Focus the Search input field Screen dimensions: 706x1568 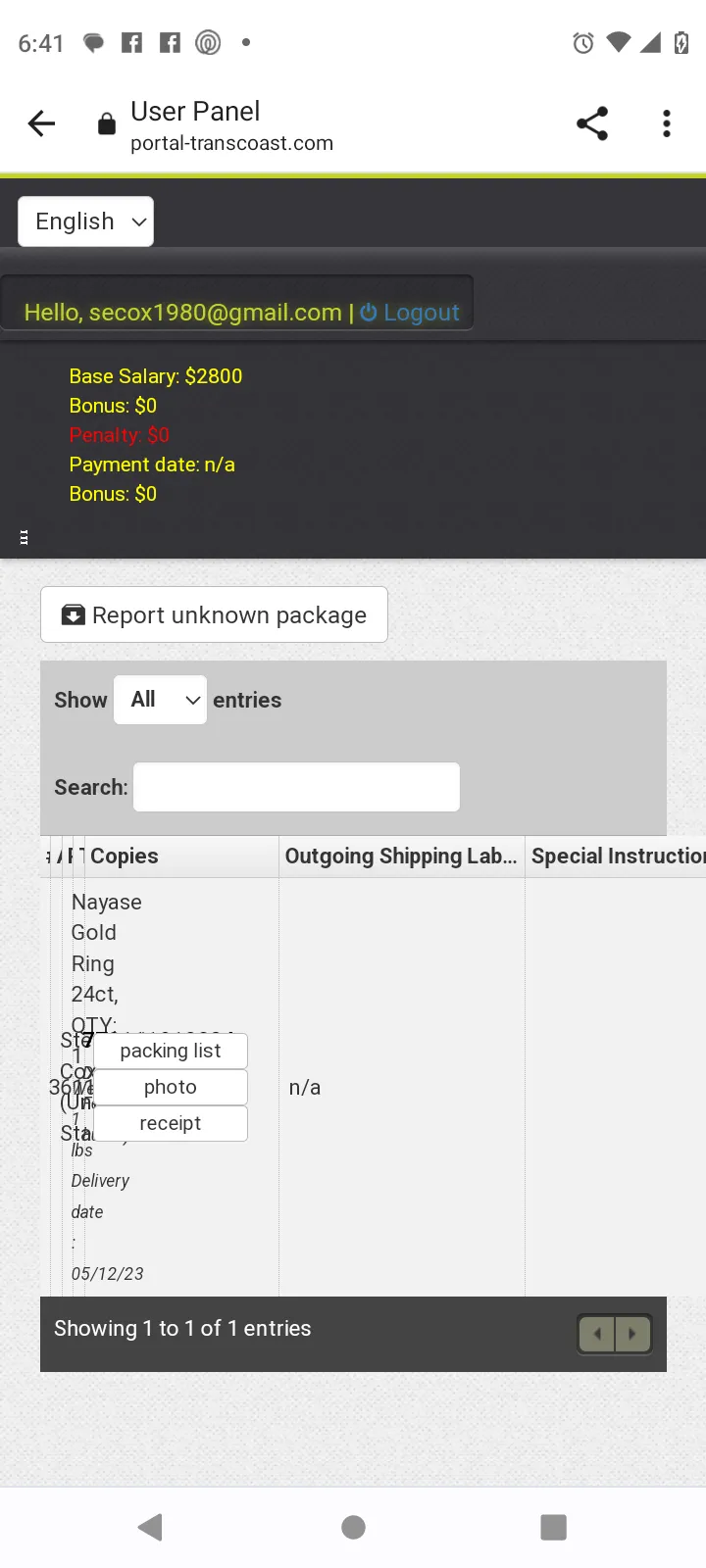pyautogui.click(x=296, y=787)
